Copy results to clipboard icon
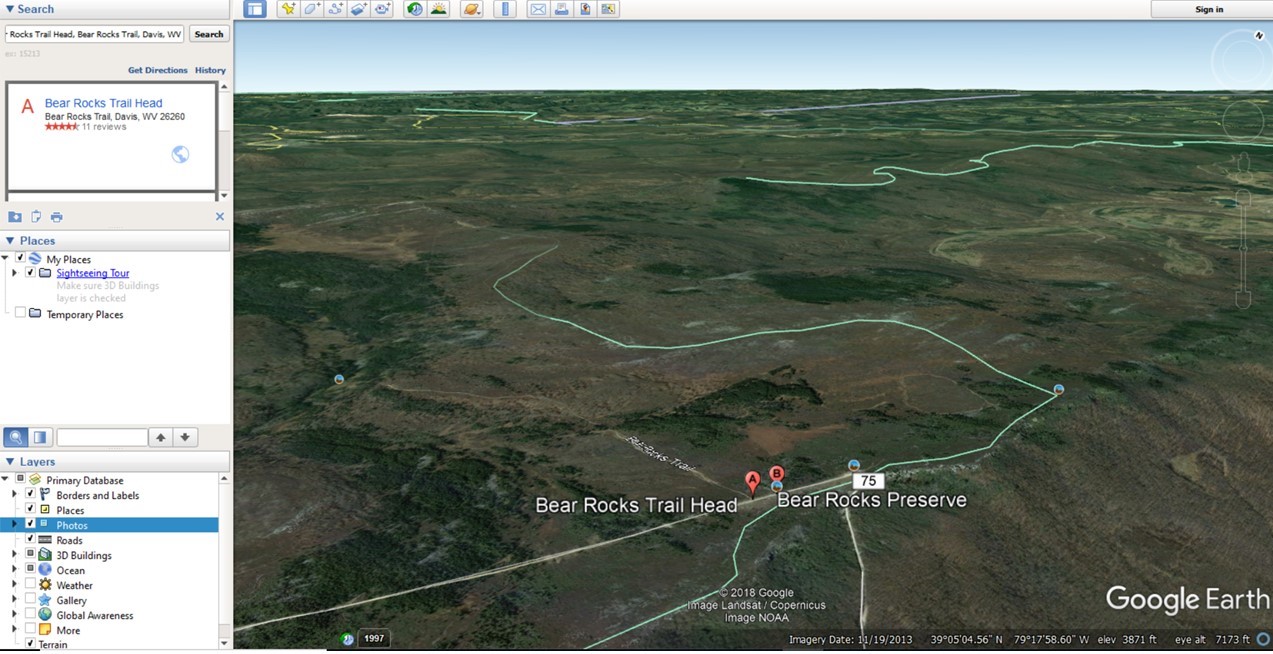1273x654 pixels. 36,217
